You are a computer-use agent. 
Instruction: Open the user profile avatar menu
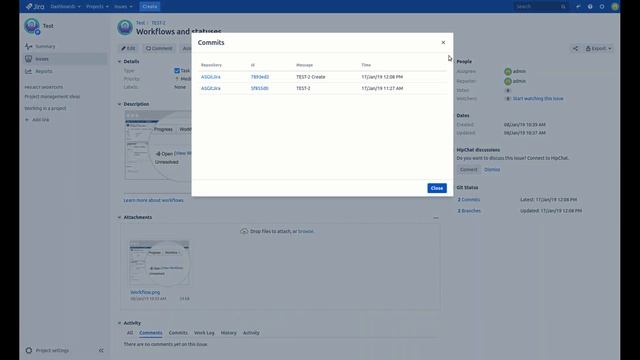[x=615, y=7]
